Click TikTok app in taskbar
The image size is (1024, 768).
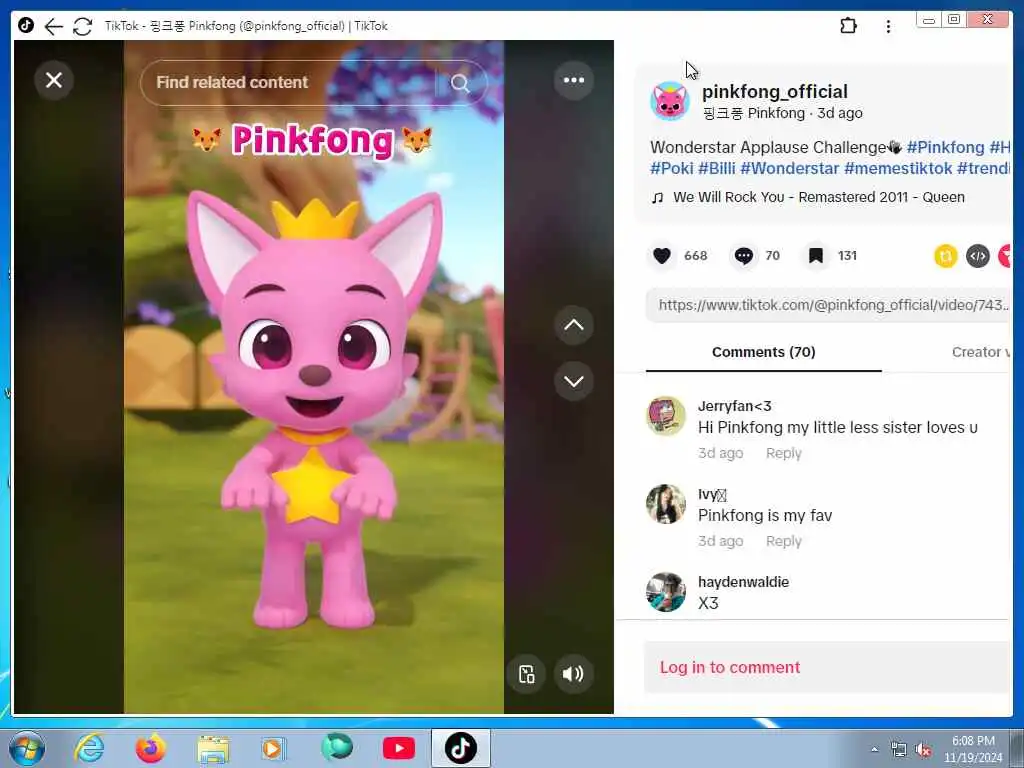tap(460, 748)
